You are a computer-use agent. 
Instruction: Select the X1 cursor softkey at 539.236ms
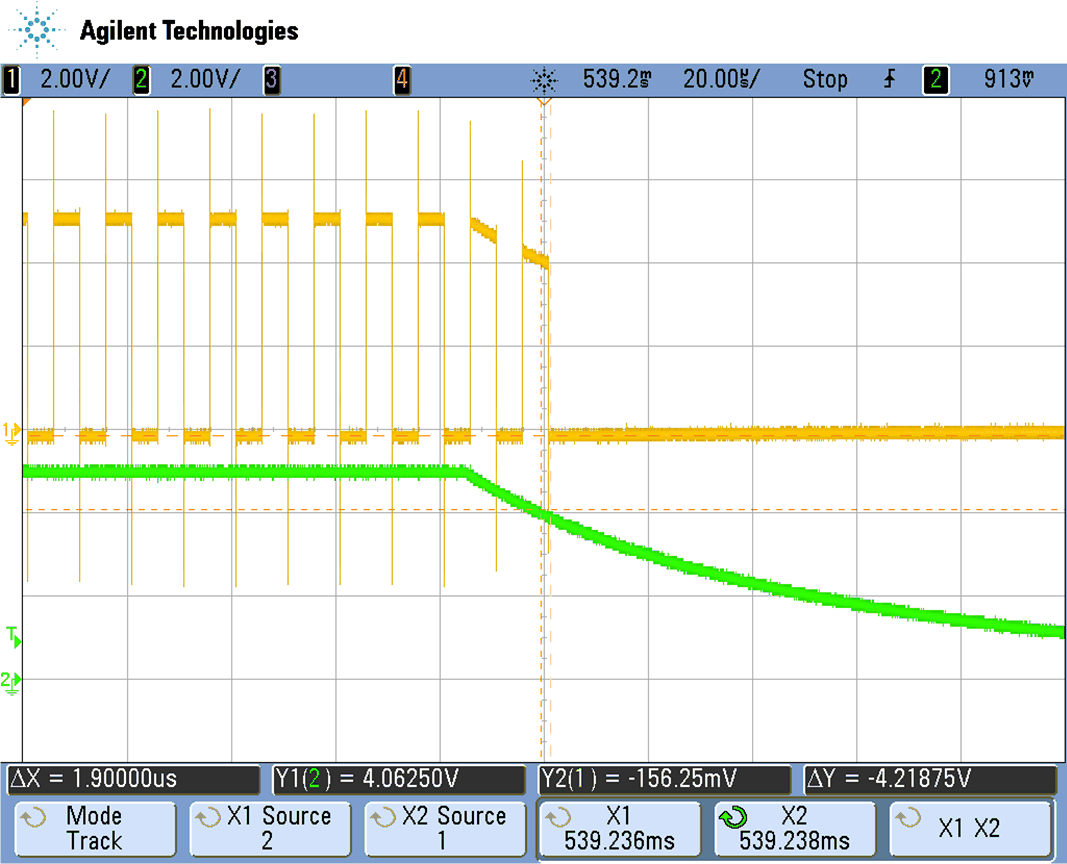click(618, 828)
